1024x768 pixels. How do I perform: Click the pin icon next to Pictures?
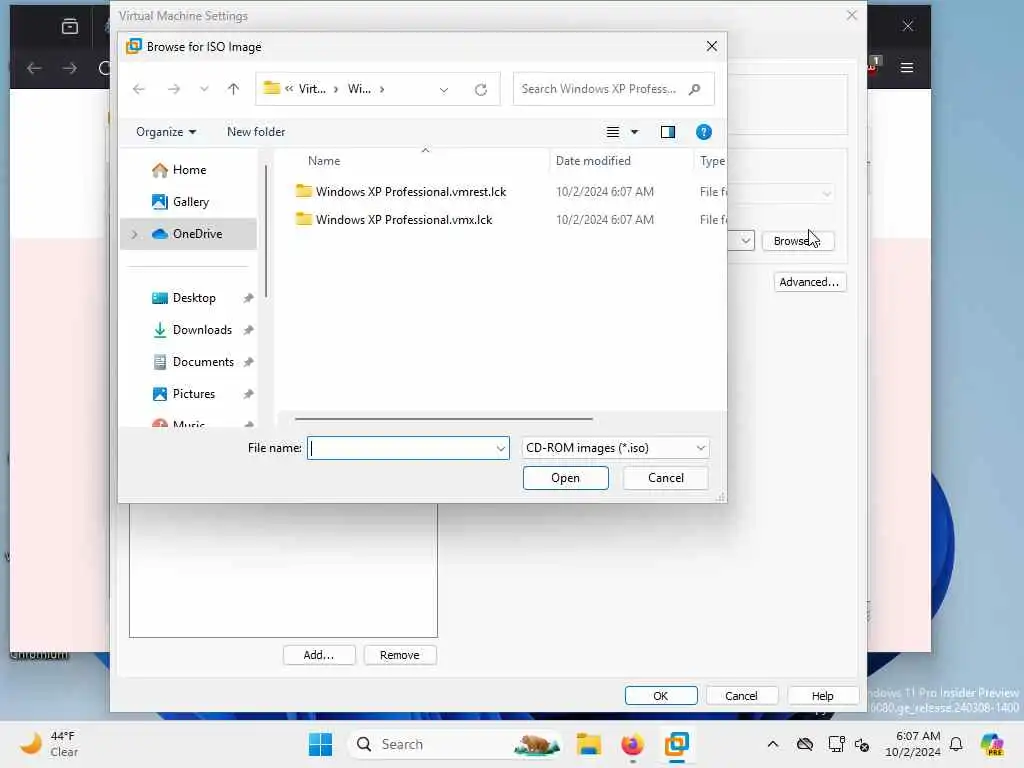tap(248, 394)
